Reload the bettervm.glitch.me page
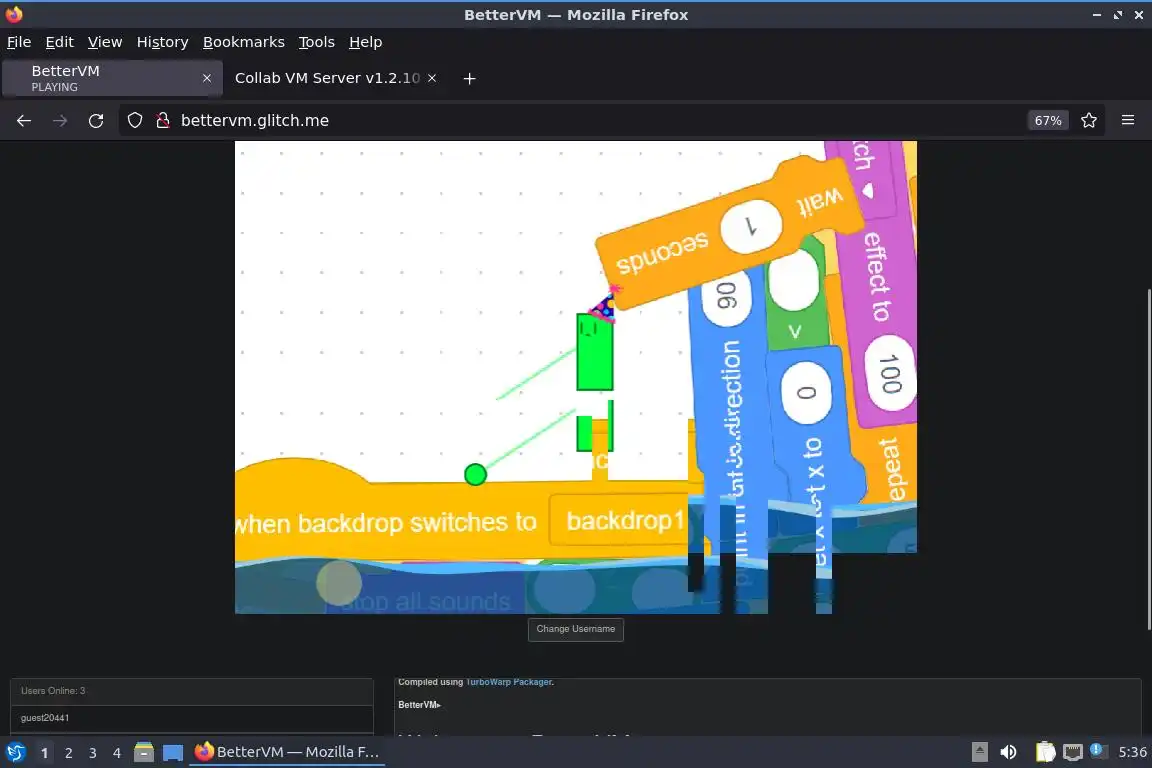 click(x=96, y=121)
